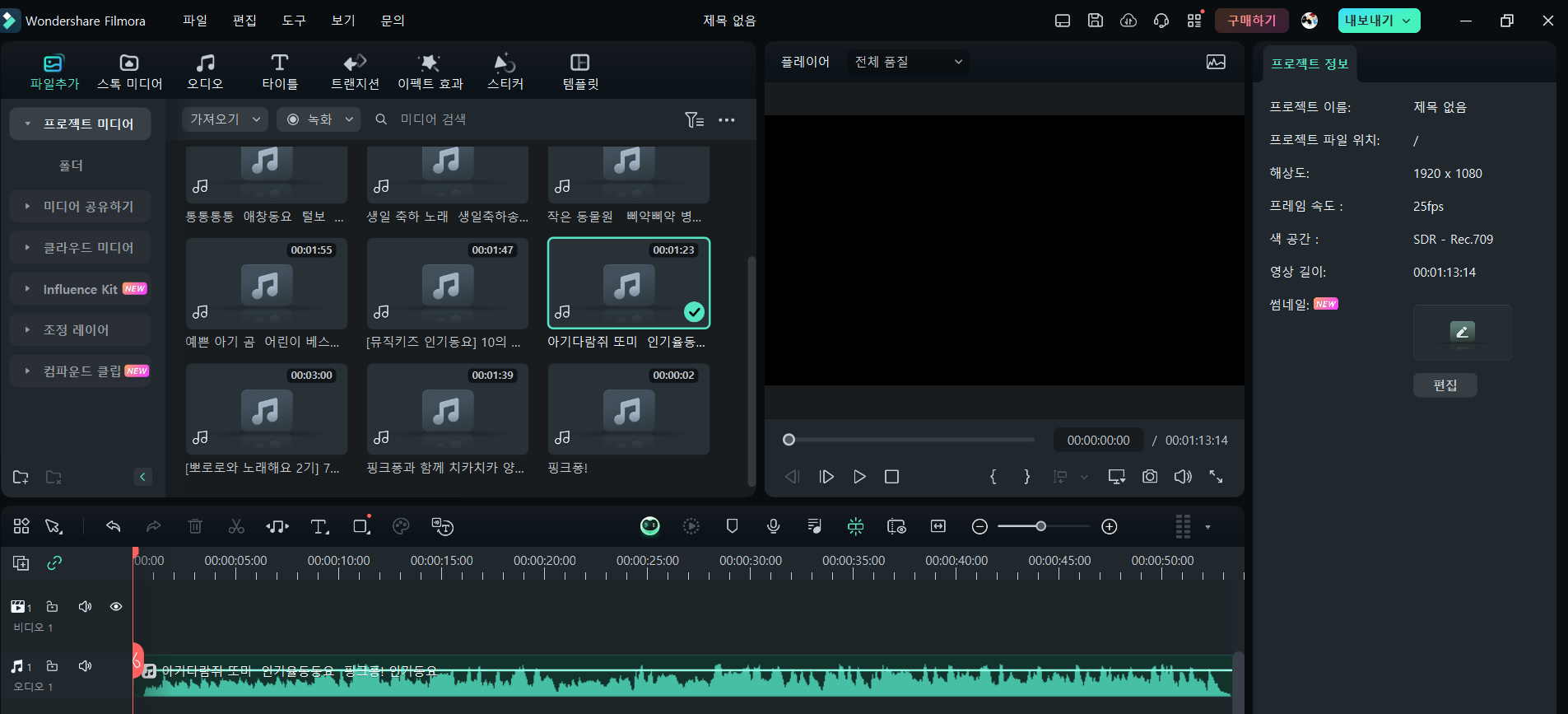Stop playback with the square stop button
Screen dimensions: 1568x714
click(891, 477)
